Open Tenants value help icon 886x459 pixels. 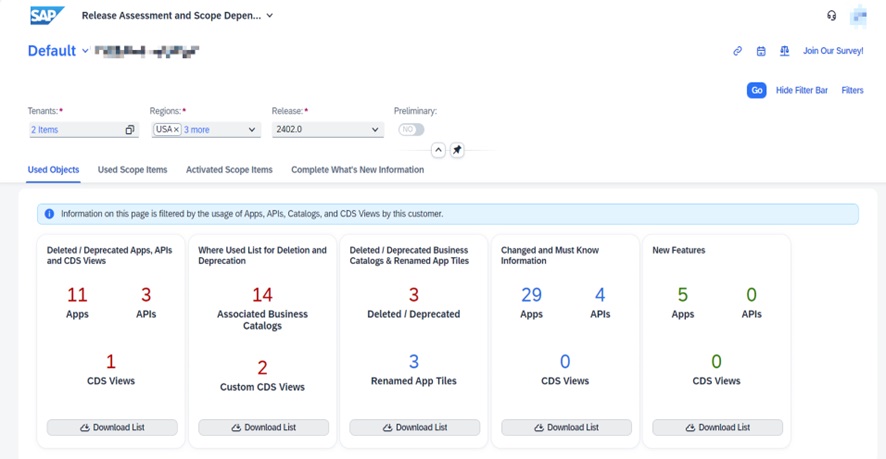(130, 130)
